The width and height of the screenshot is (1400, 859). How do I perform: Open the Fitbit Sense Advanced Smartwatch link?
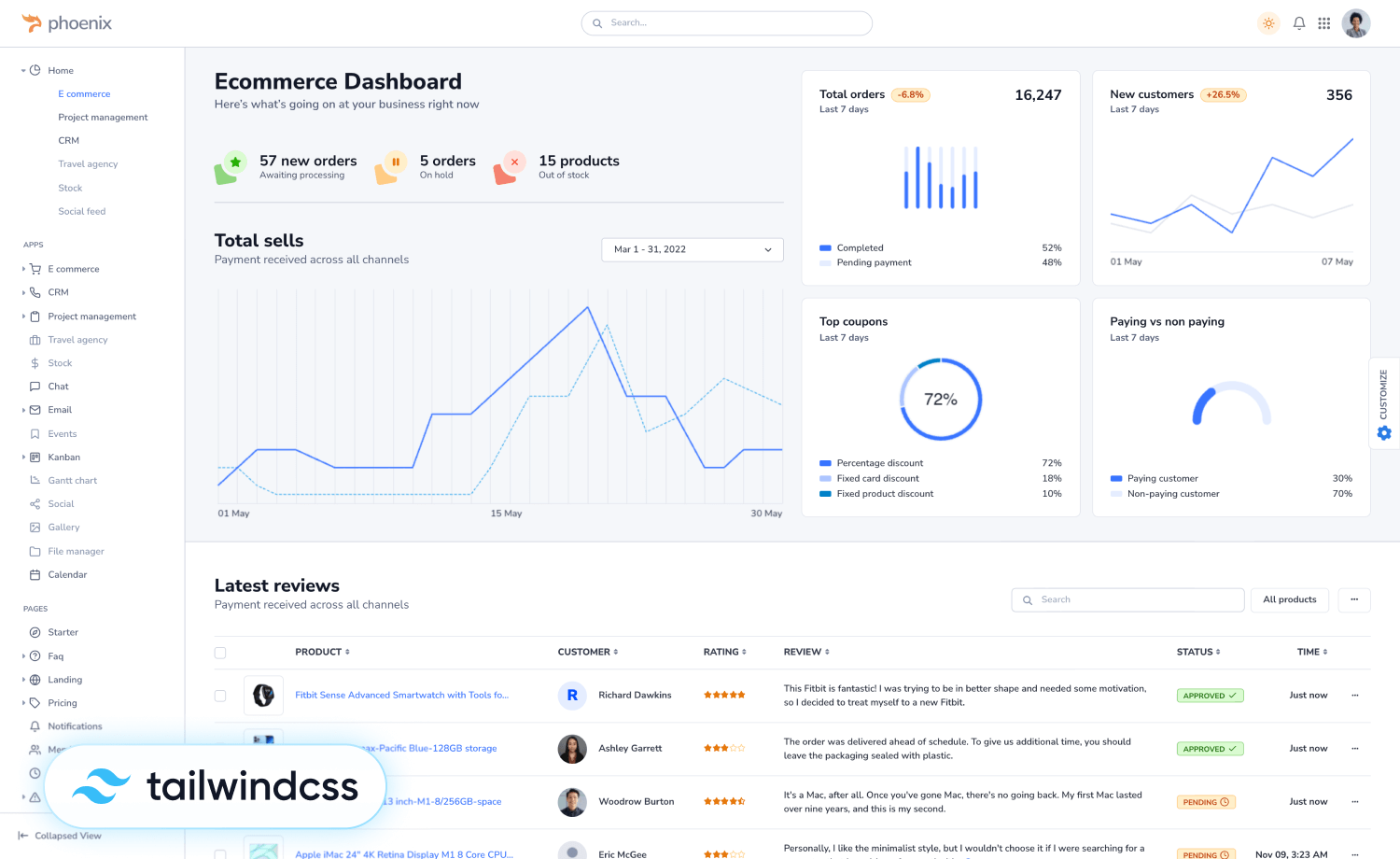pyautogui.click(x=402, y=695)
